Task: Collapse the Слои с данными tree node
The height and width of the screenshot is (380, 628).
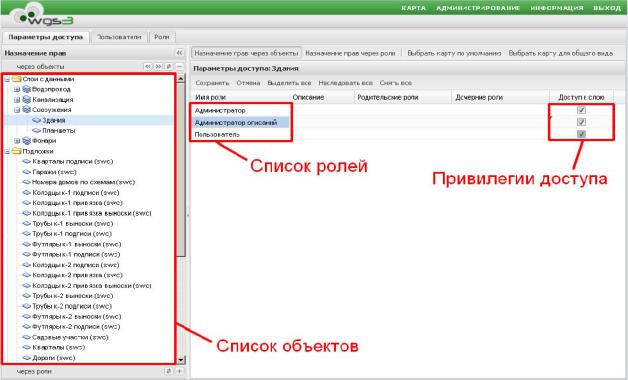Action: [x=7, y=79]
